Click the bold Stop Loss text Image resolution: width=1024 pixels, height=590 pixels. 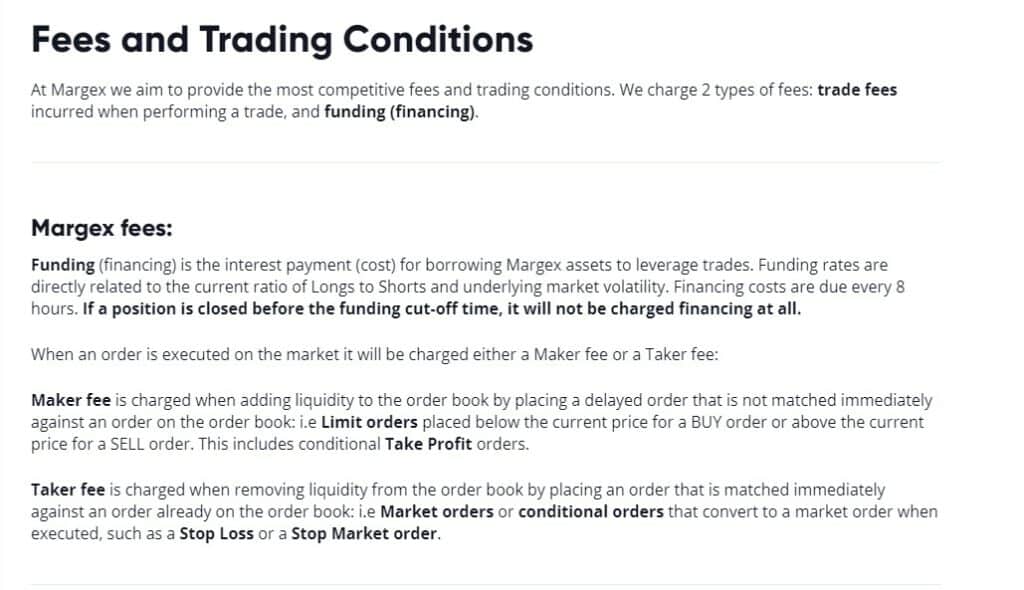pyautogui.click(x=216, y=534)
